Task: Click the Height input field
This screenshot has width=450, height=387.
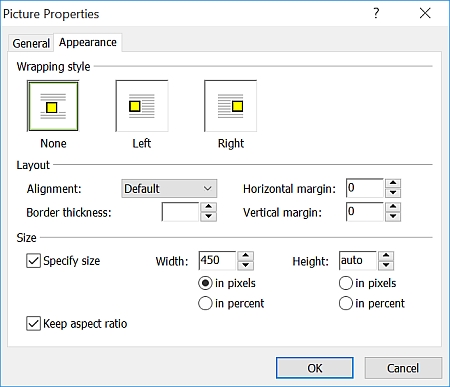Action: (358, 260)
